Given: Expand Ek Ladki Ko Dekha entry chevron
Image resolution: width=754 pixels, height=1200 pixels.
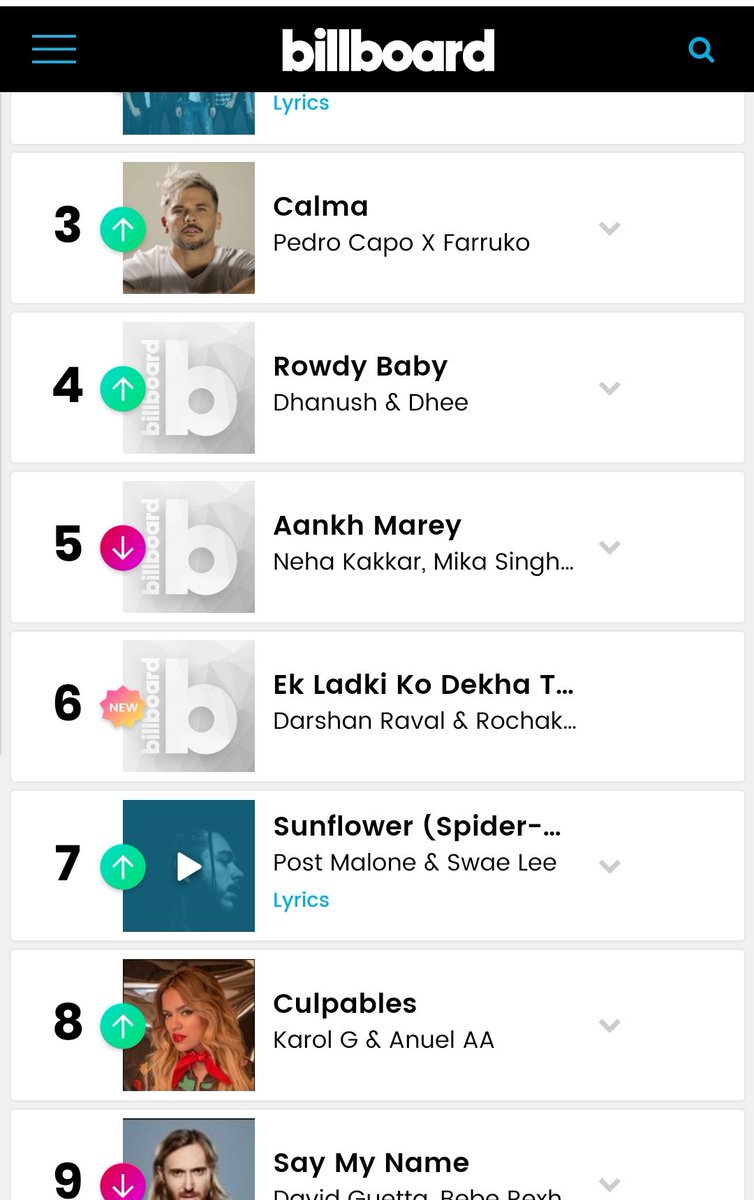Looking at the screenshot, I should coord(609,707).
